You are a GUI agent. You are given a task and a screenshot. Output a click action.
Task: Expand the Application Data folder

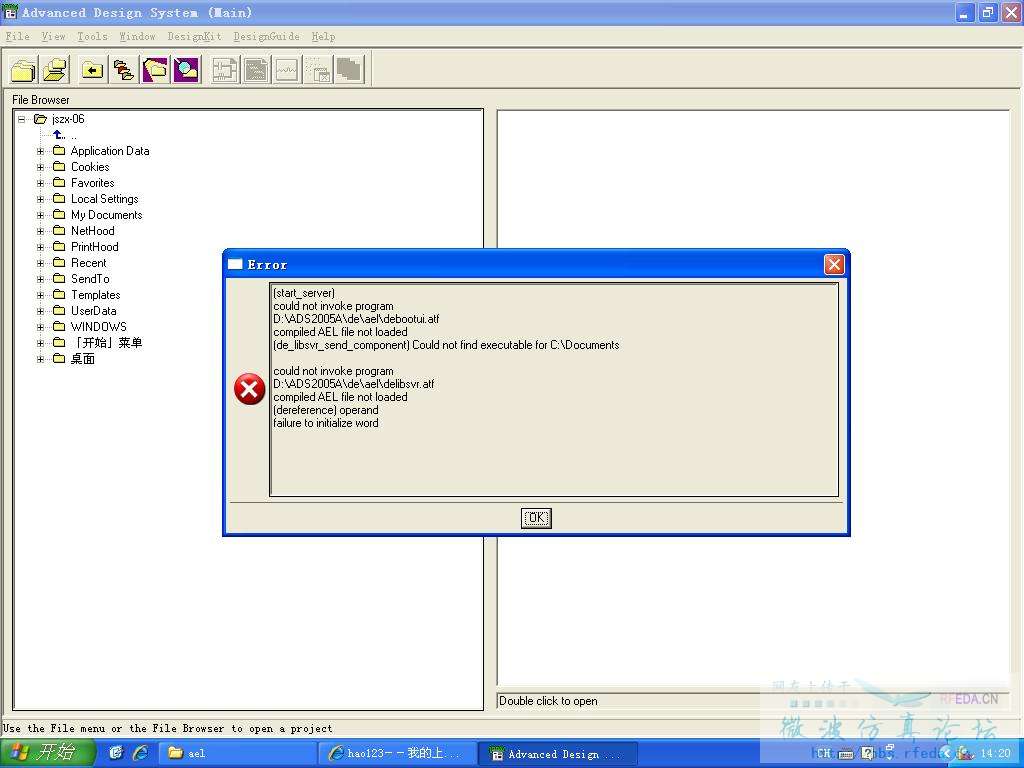tap(40, 151)
